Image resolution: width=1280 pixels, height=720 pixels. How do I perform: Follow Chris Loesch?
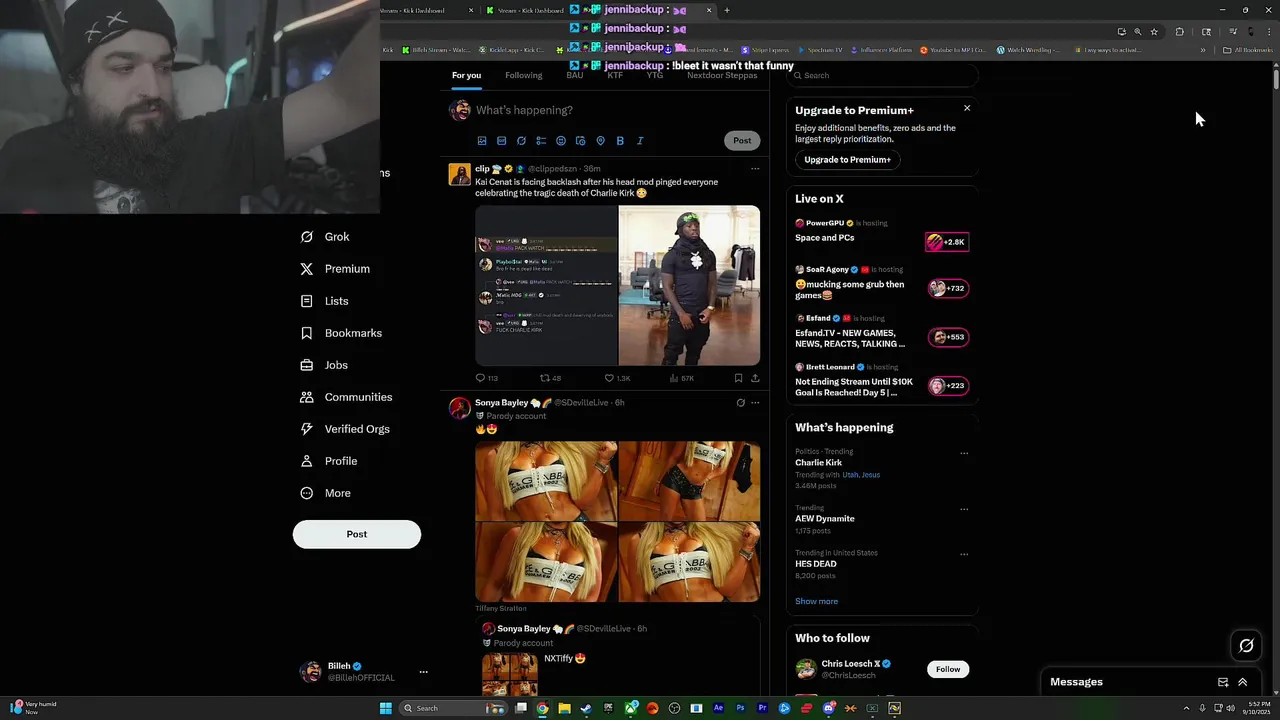948,669
